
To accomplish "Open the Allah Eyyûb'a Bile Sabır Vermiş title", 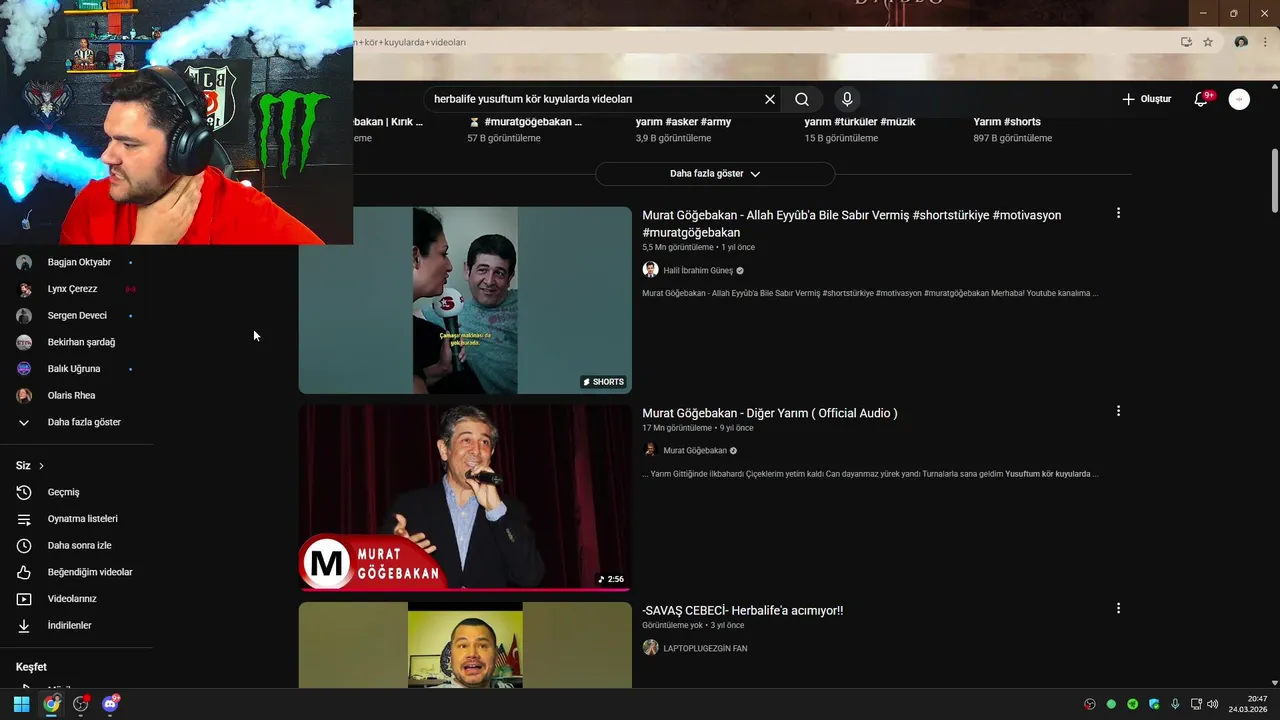I will tap(852, 224).
